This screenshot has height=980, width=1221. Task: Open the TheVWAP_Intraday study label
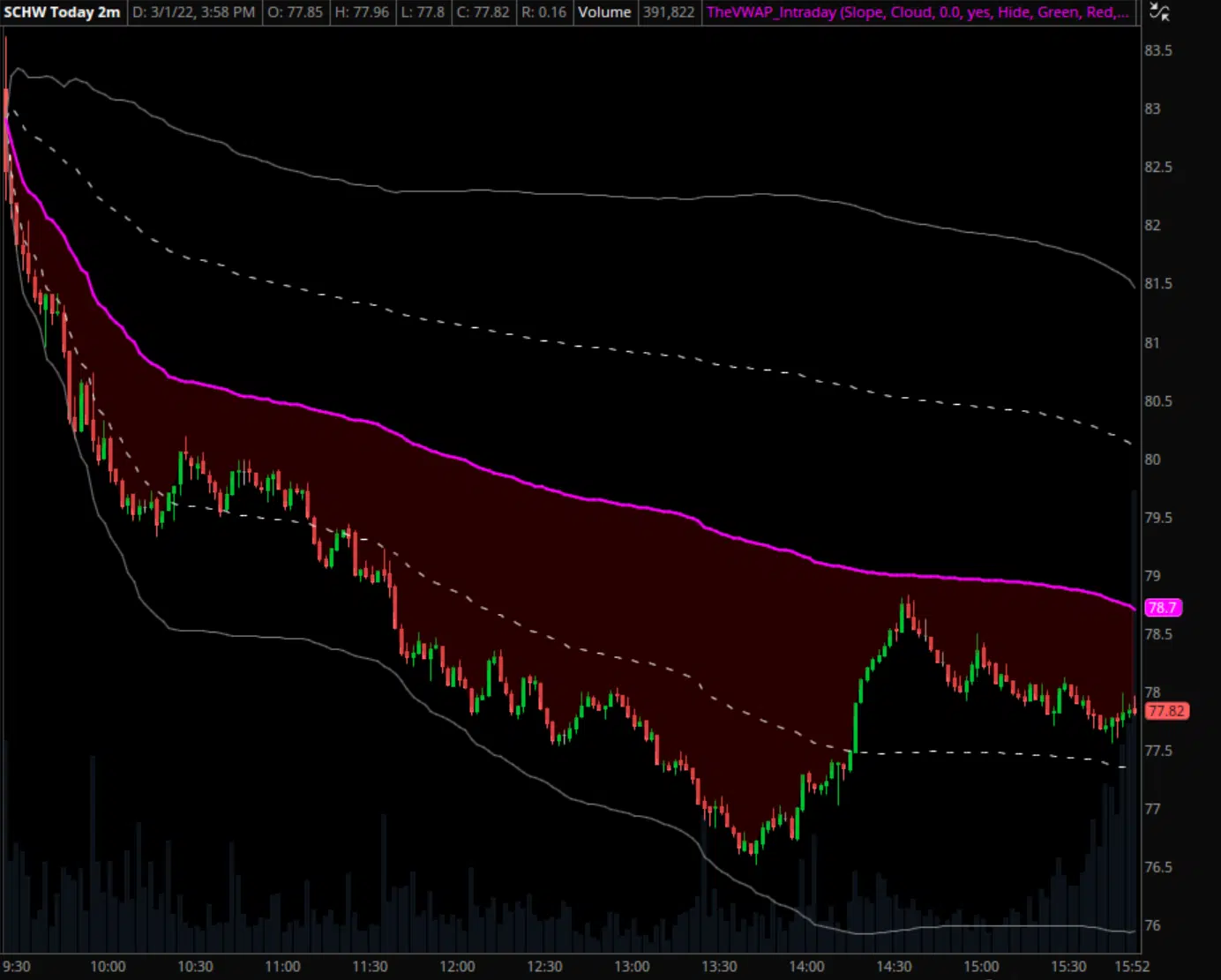918,12
